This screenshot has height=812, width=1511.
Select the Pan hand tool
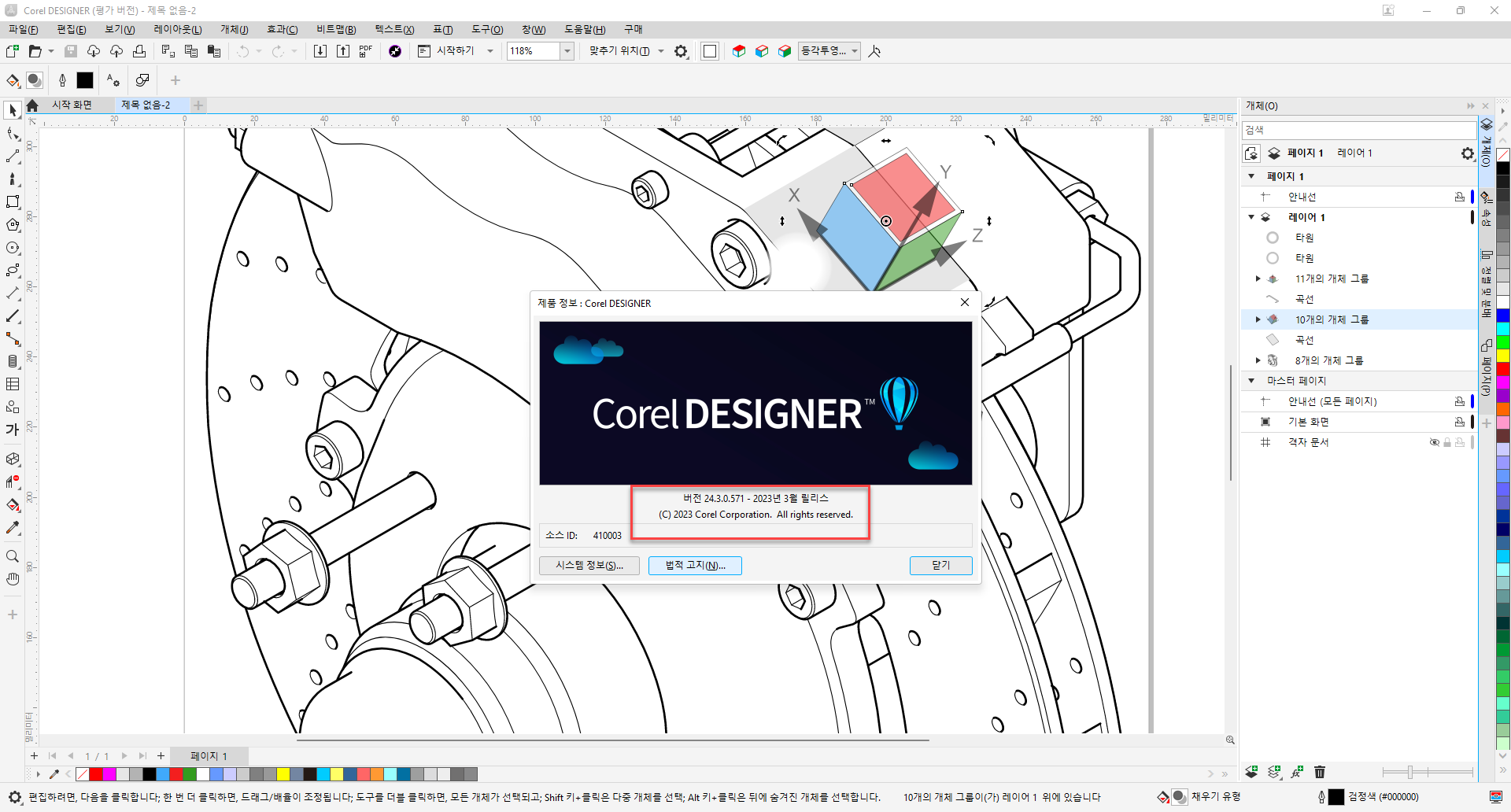tap(13, 579)
